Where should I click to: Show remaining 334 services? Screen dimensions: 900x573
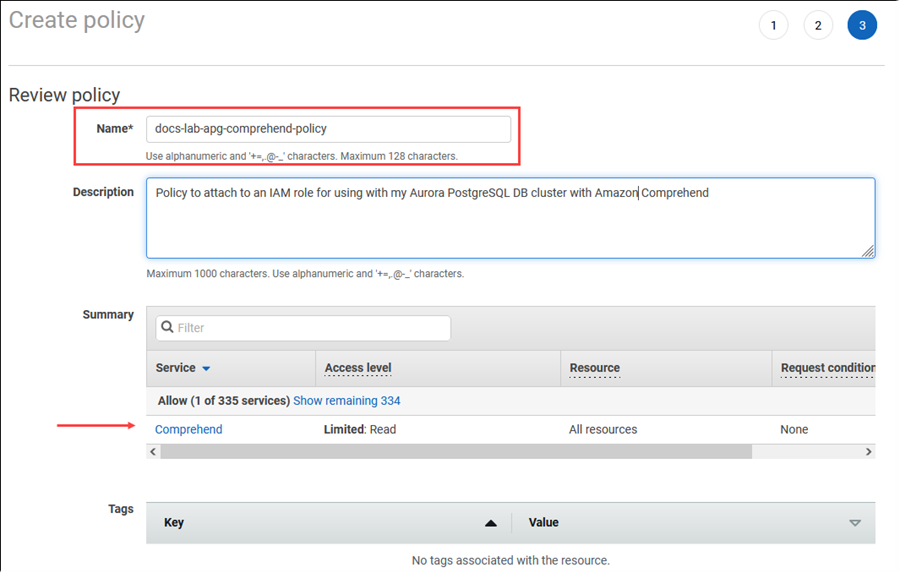[346, 401]
